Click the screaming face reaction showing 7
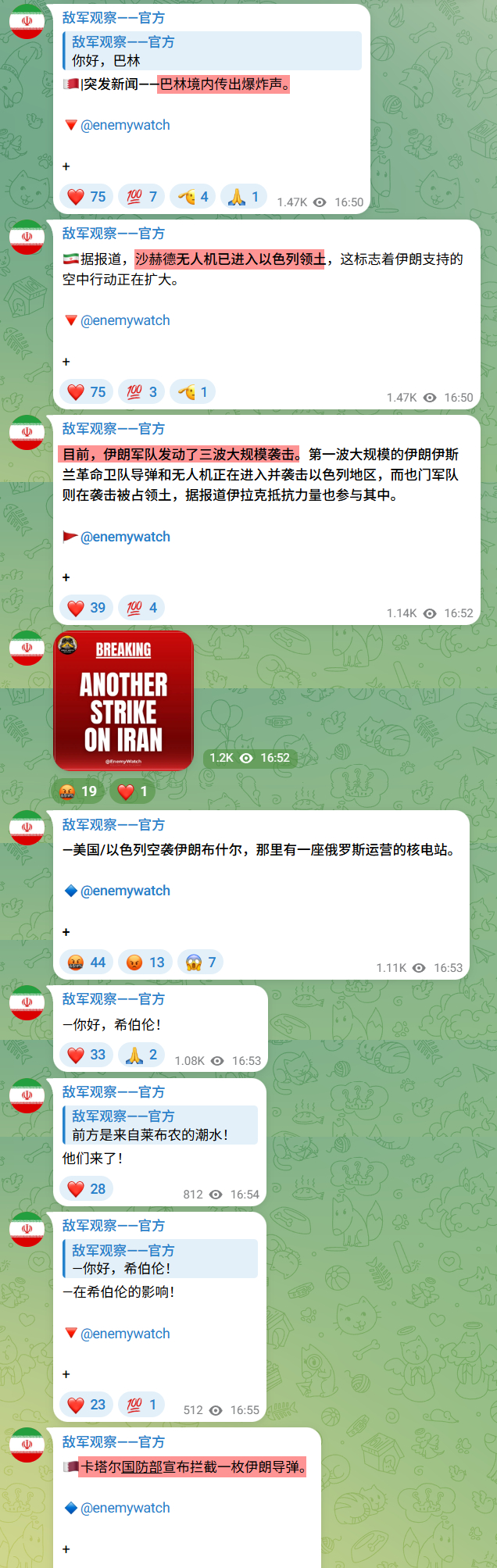Image resolution: width=497 pixels, height=1568 pixels. [x=201, y=963]
